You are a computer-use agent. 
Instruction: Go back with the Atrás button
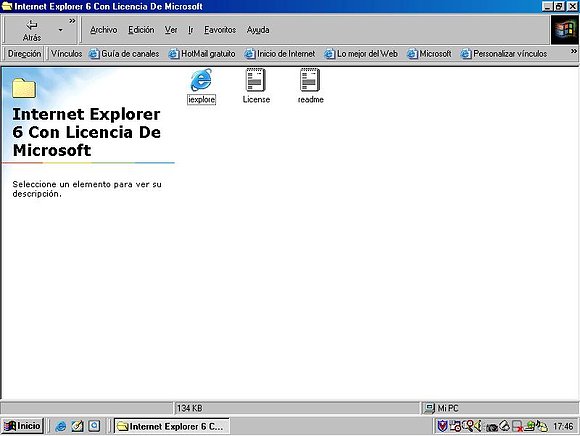point(32,30)
